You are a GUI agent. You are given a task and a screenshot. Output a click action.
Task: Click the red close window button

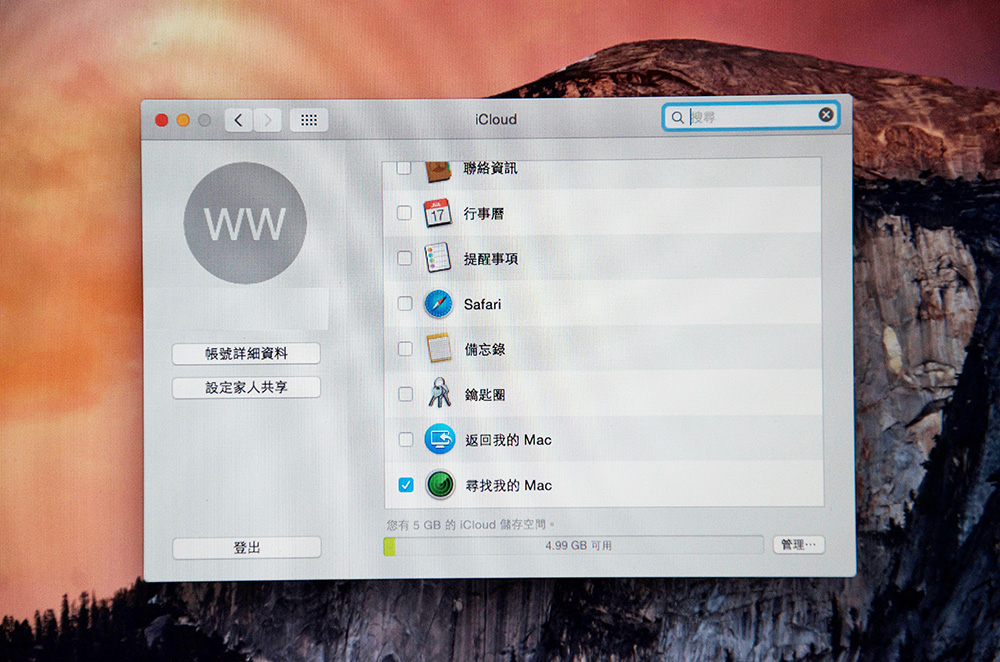coord(162,120)
